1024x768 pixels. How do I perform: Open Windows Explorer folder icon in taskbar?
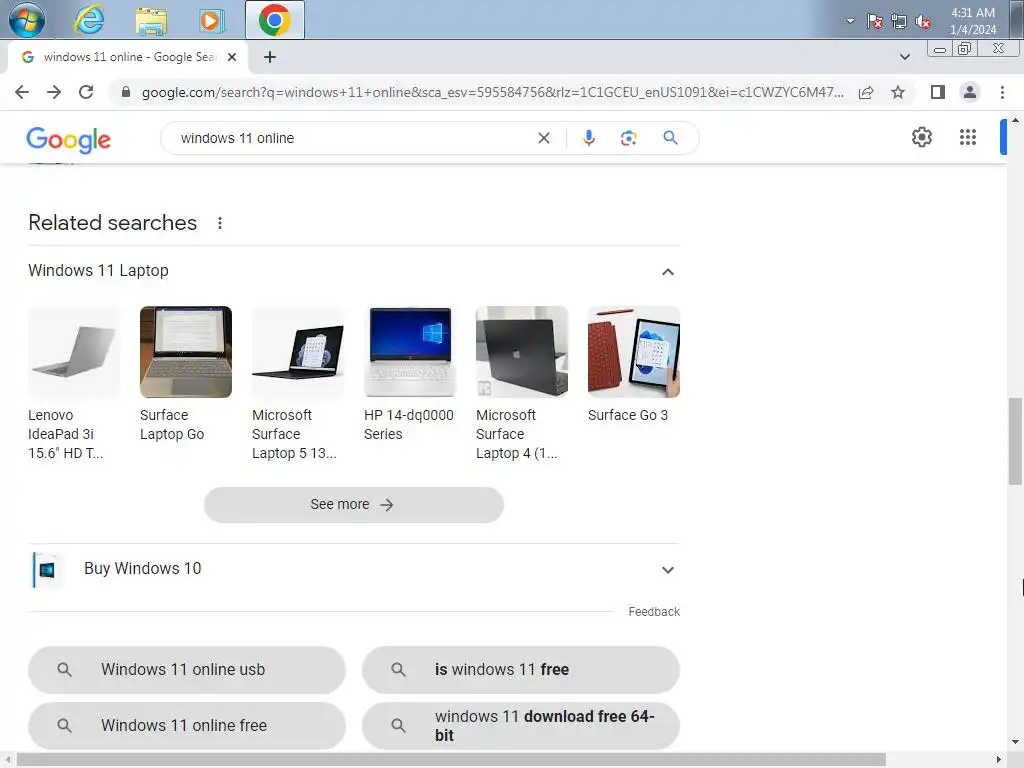[x=151, y=20]
